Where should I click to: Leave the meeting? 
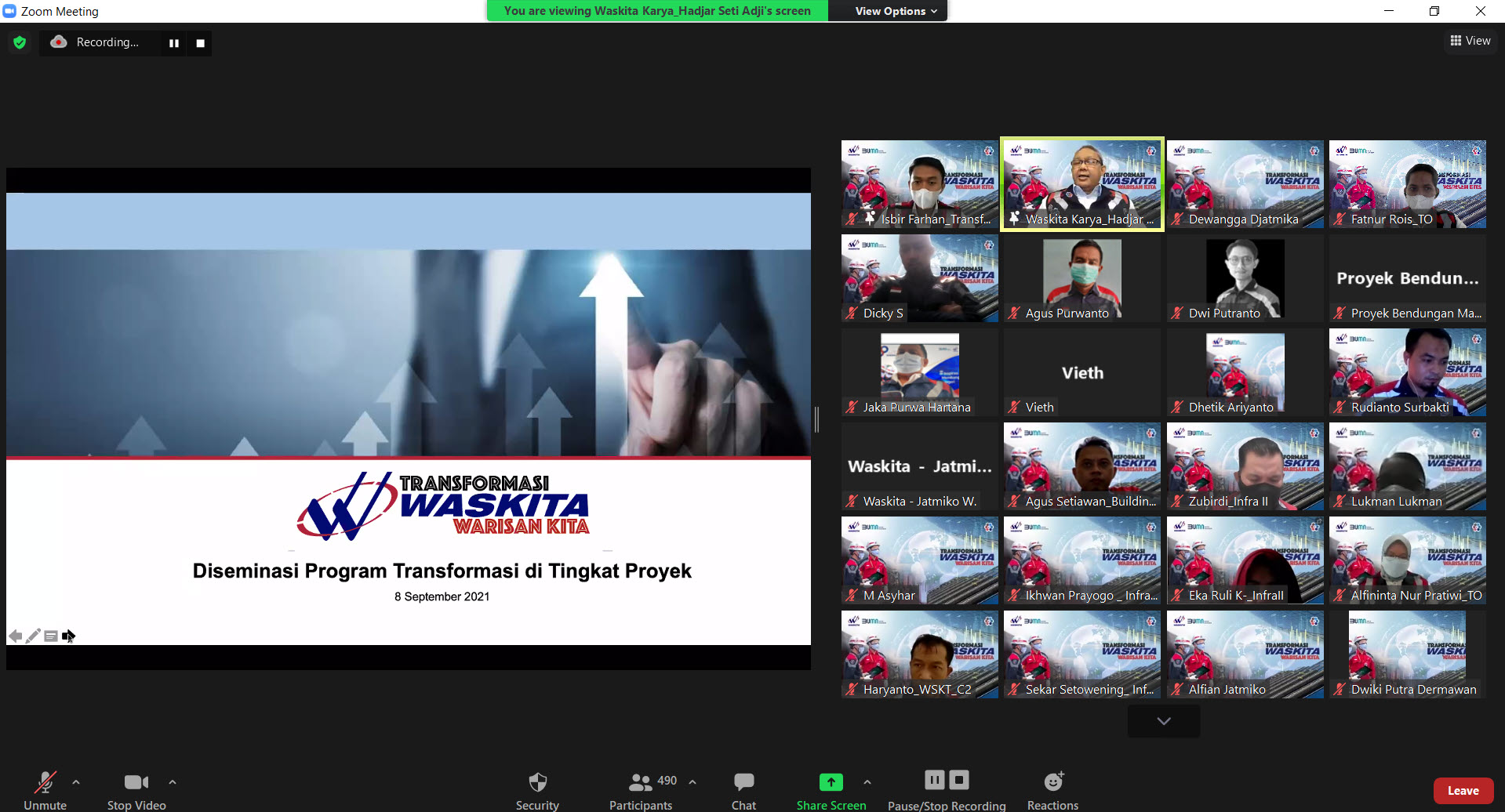point(1463,791)
